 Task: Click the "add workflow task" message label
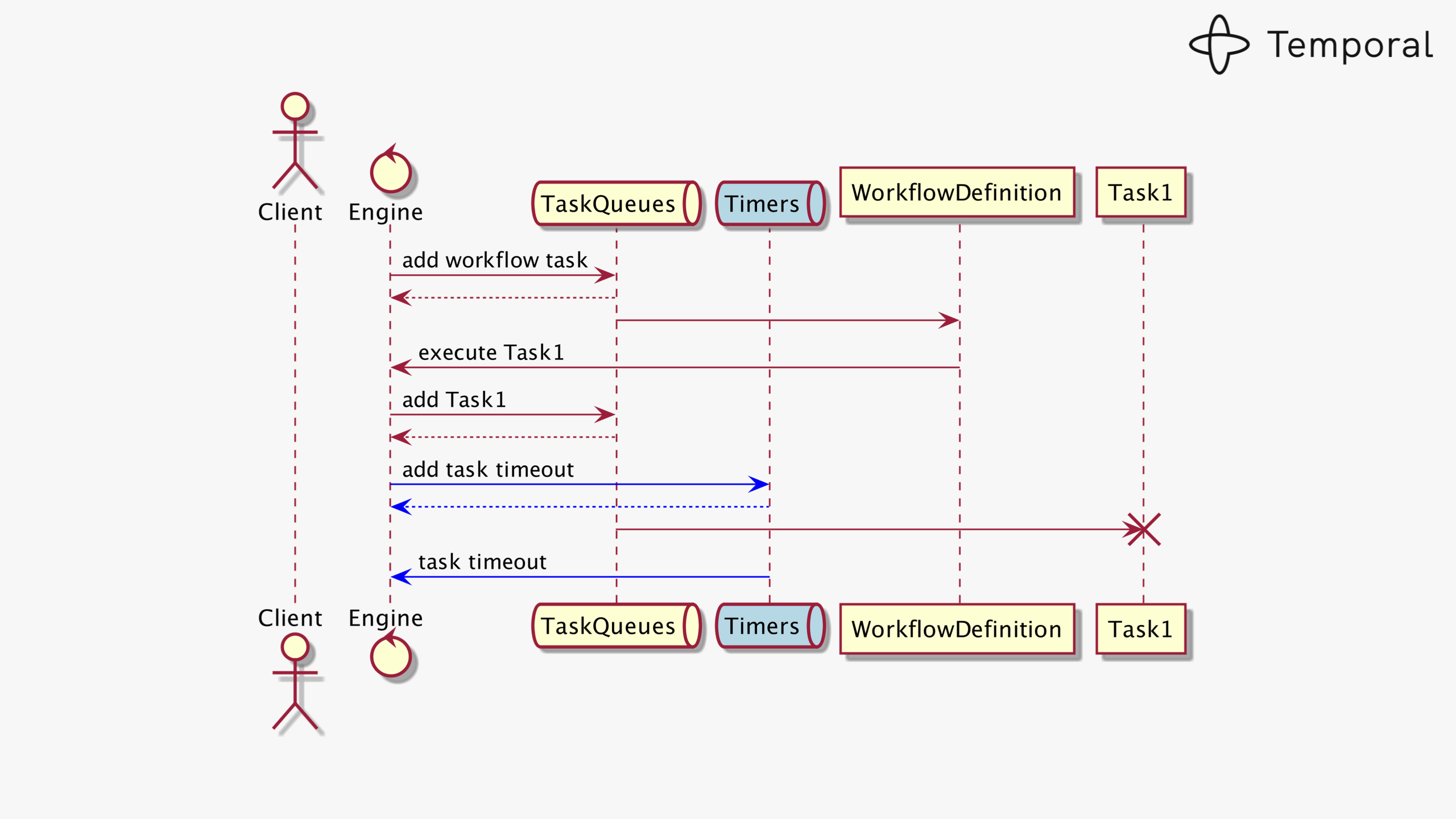coord(494,260)
